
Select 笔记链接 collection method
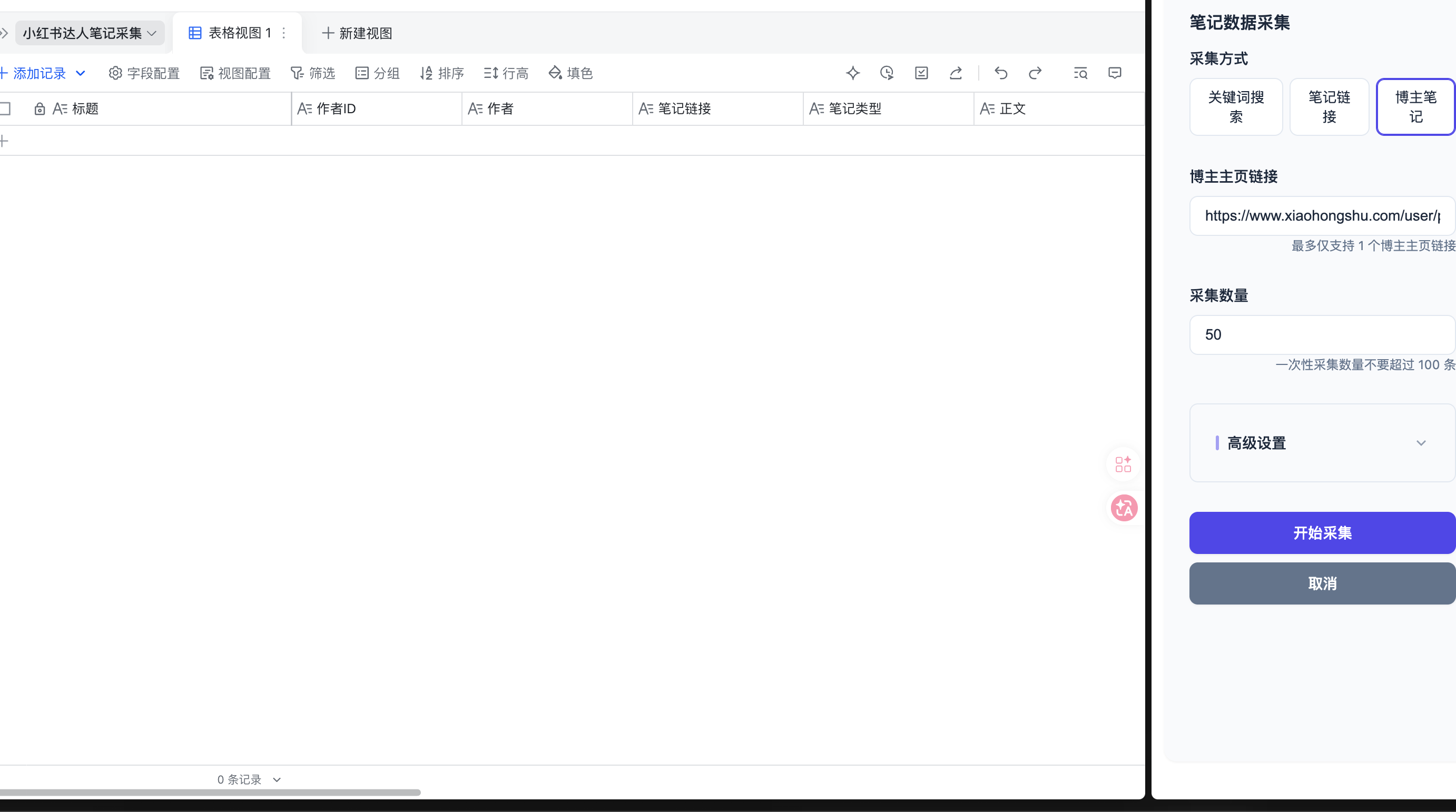(x=1330, y=107)
